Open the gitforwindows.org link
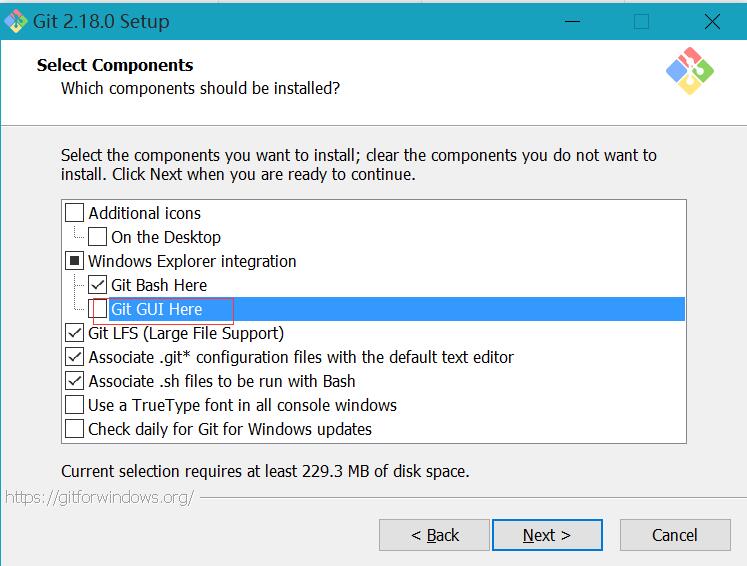 tap(99, 497)
